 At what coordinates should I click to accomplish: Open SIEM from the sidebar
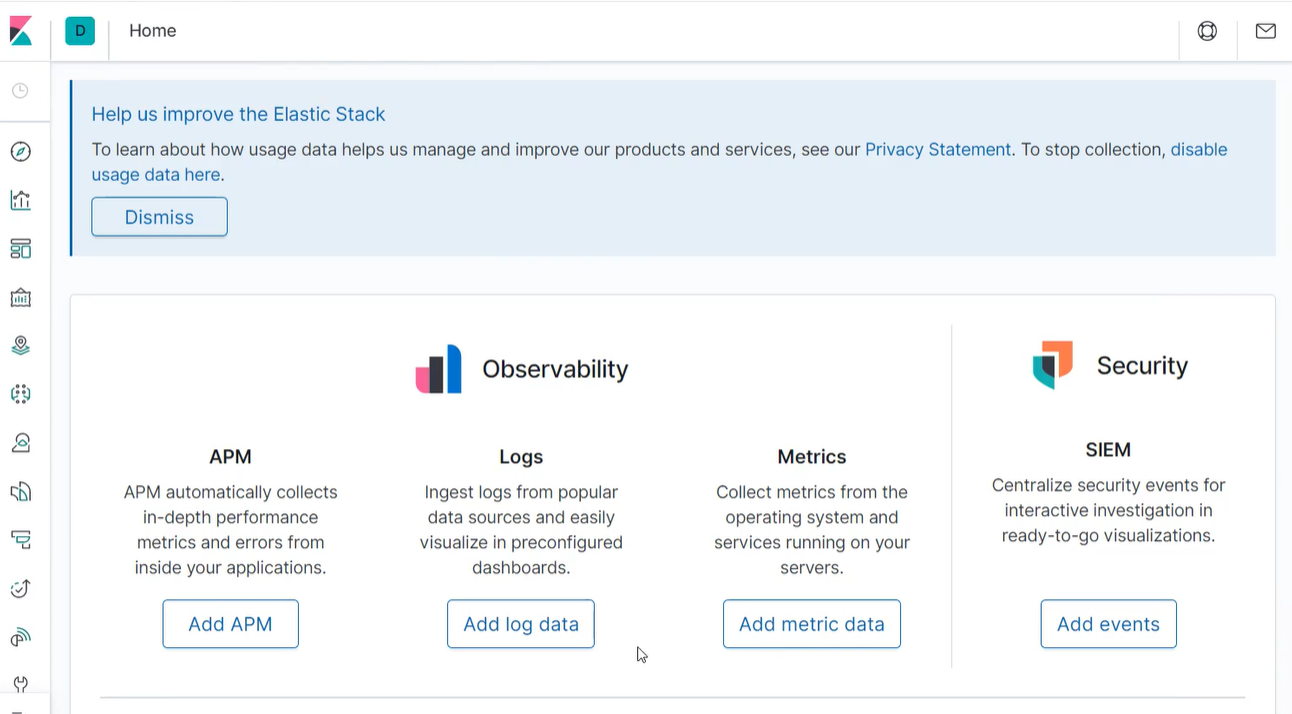click(21, 637)
